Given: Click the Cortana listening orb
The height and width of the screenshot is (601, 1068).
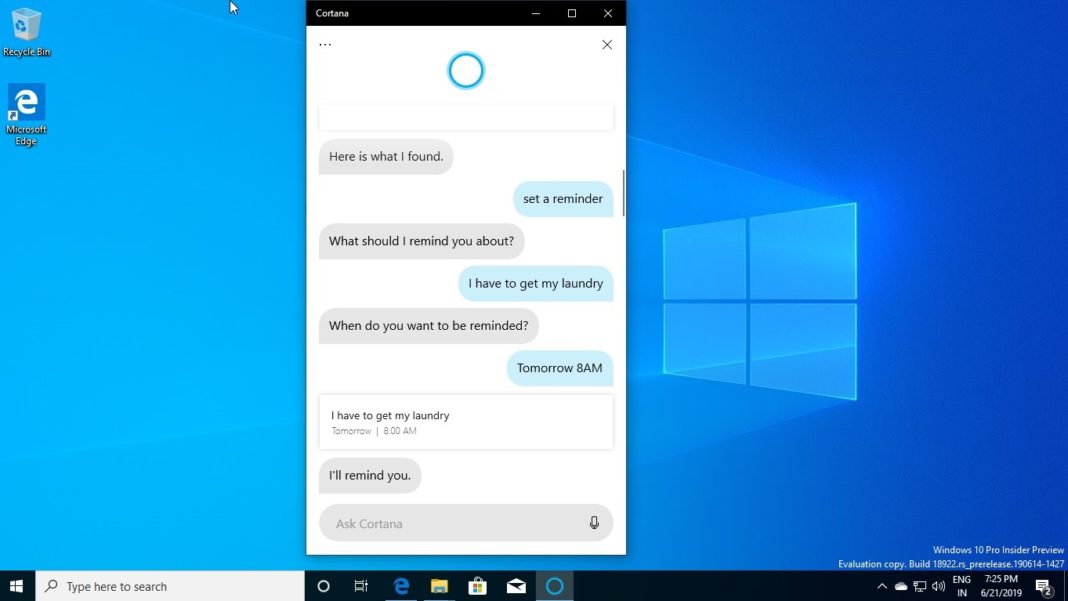Looking at the screenshot, I should point(465,71).
